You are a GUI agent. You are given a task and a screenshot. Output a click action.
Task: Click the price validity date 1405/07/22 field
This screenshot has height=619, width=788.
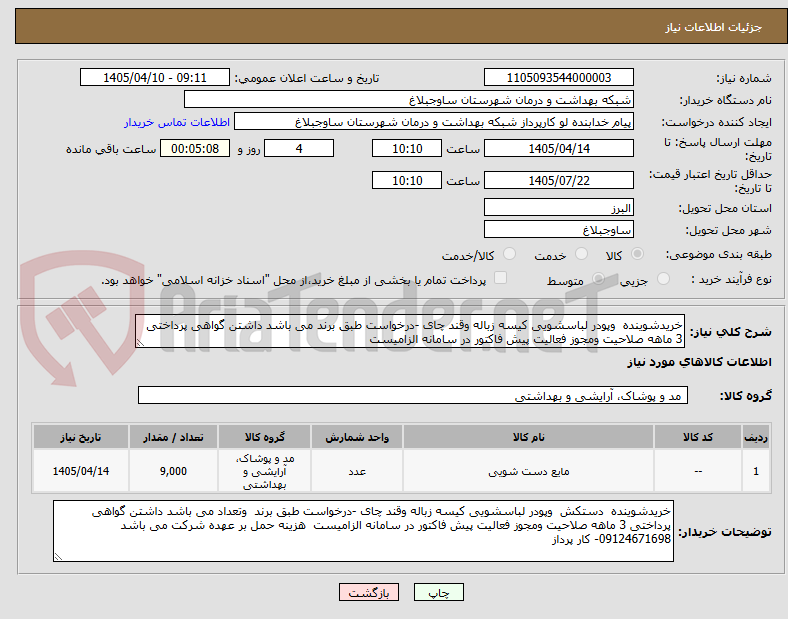[559, 180]
